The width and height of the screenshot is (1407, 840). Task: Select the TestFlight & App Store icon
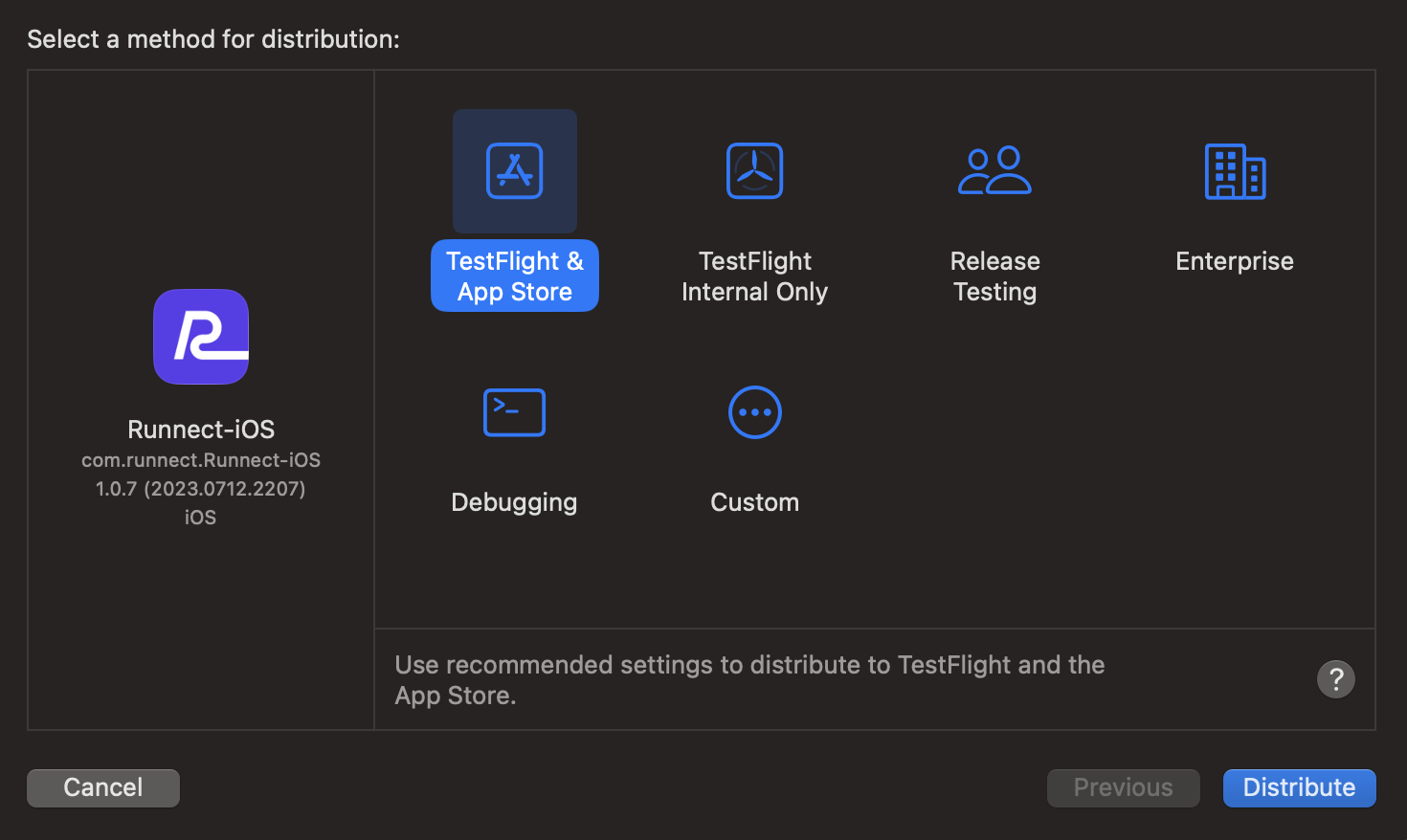click(515, 171)
